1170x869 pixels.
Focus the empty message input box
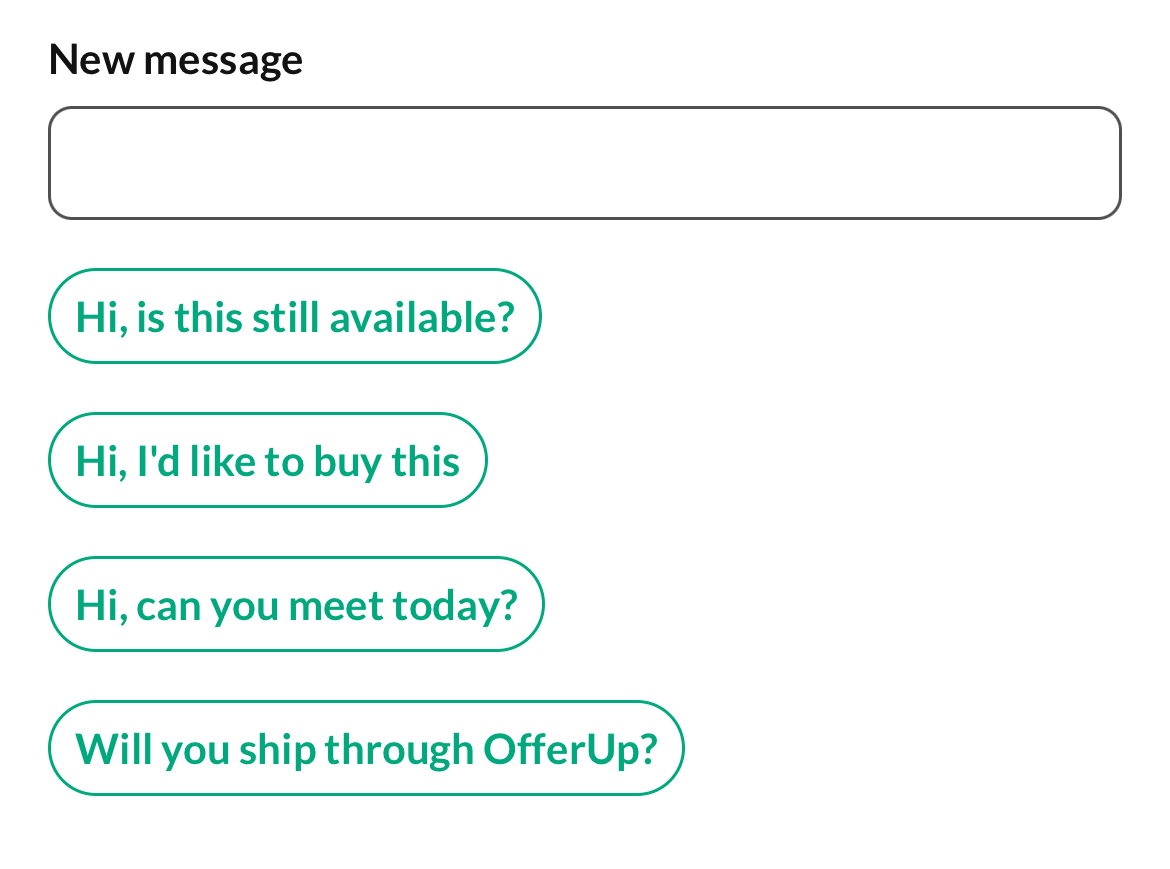[584, 163]
